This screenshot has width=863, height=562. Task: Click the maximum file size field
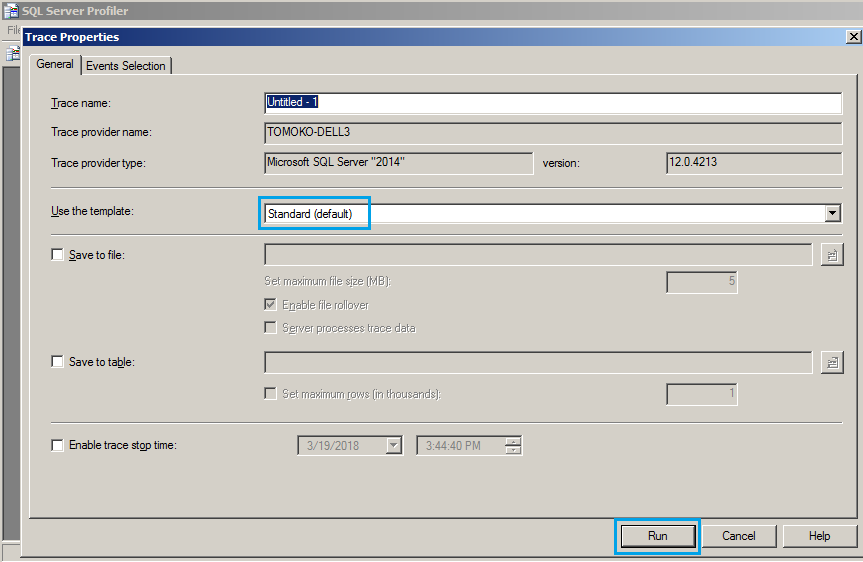(702, 282)
